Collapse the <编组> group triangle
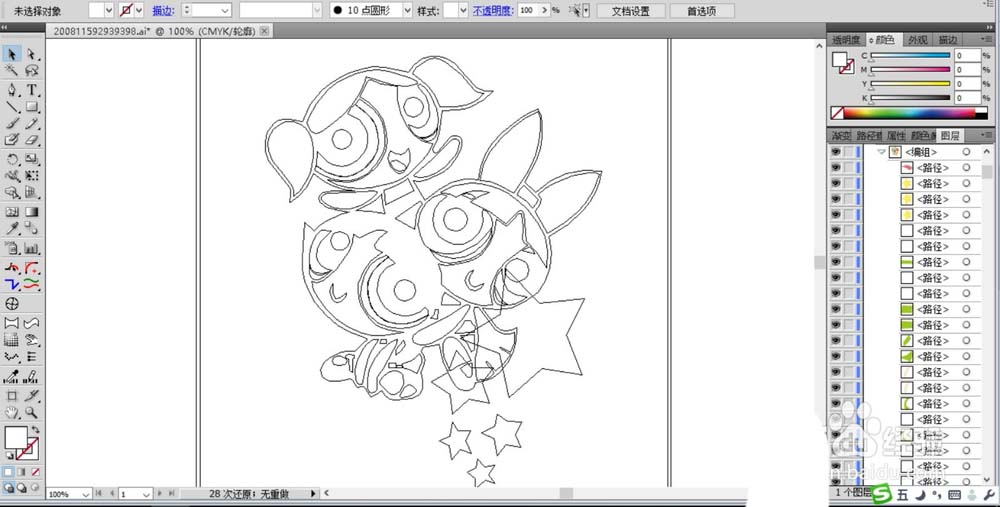The height and width of the screenshot is (507, 1000). click(881, 152)
